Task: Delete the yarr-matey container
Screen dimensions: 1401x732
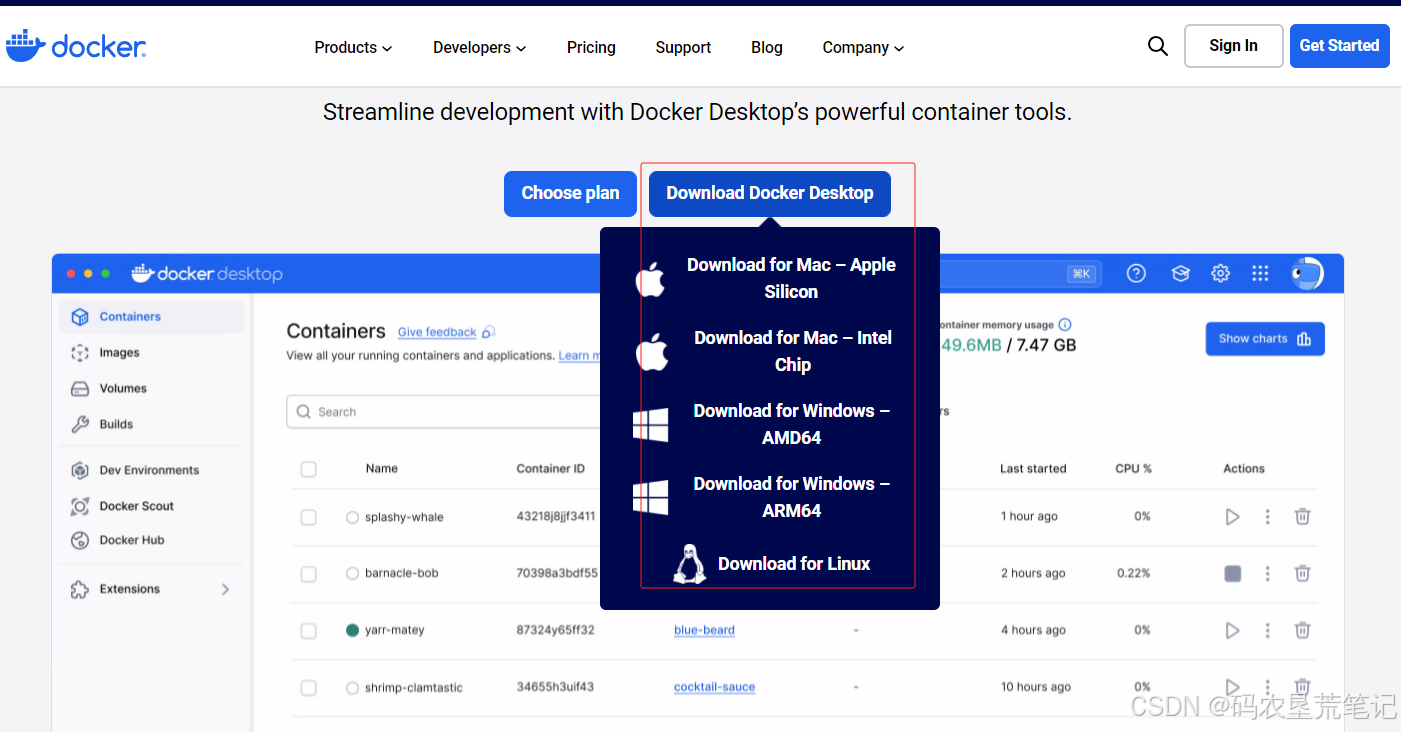Action: [x=1302, y=630]
